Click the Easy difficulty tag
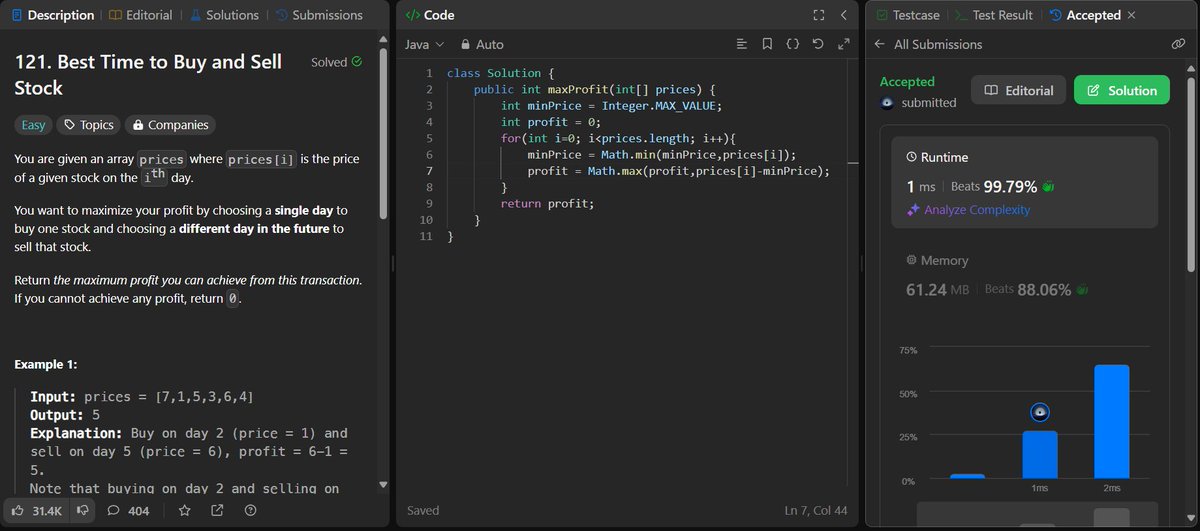The height and width of the screenshot is (531, 1200). [x=32, y=125]
